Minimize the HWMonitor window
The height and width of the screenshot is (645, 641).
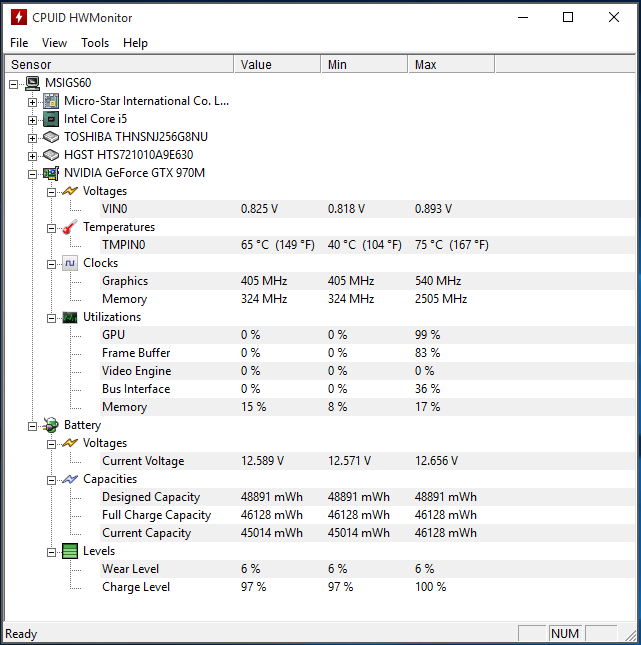point(523,17)
